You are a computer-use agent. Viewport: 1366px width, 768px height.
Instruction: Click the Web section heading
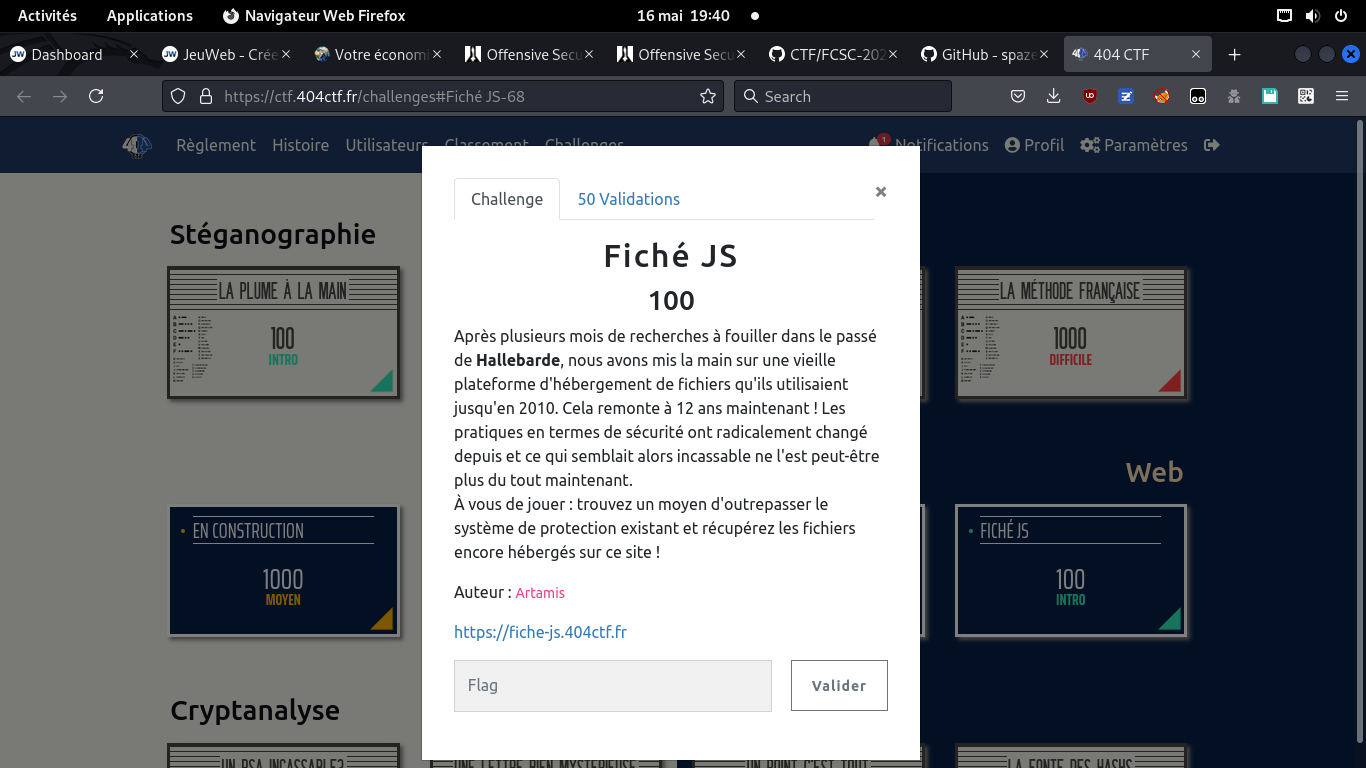coord(1154,472)
